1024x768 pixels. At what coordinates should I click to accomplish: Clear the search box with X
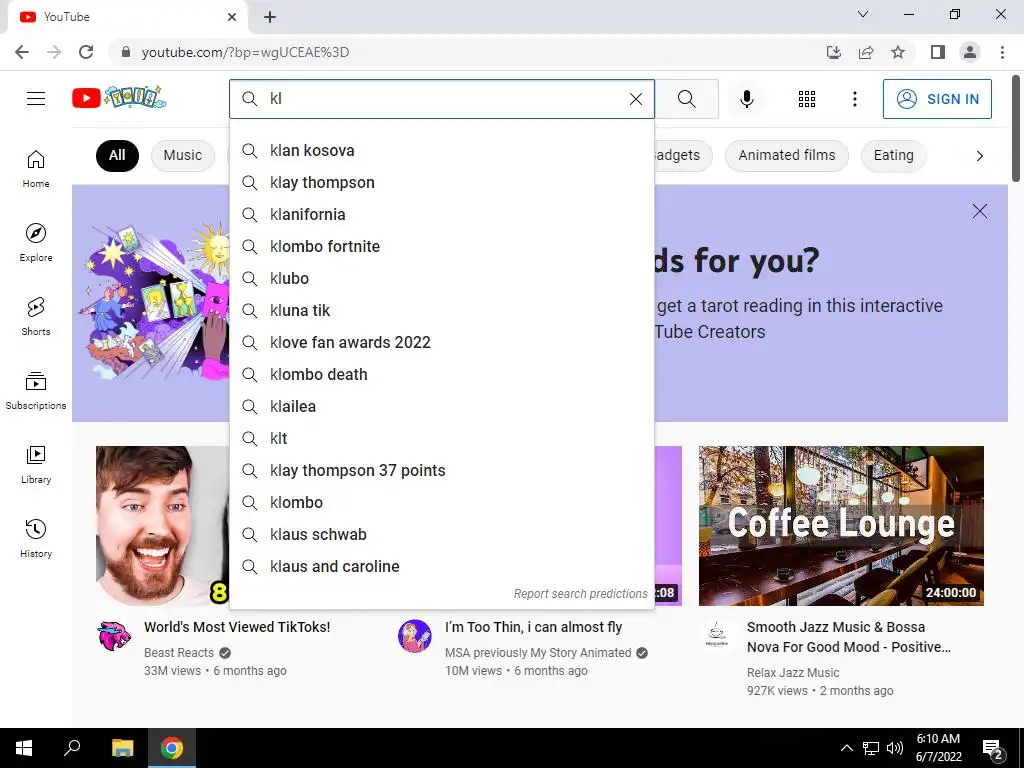point(635,99)
